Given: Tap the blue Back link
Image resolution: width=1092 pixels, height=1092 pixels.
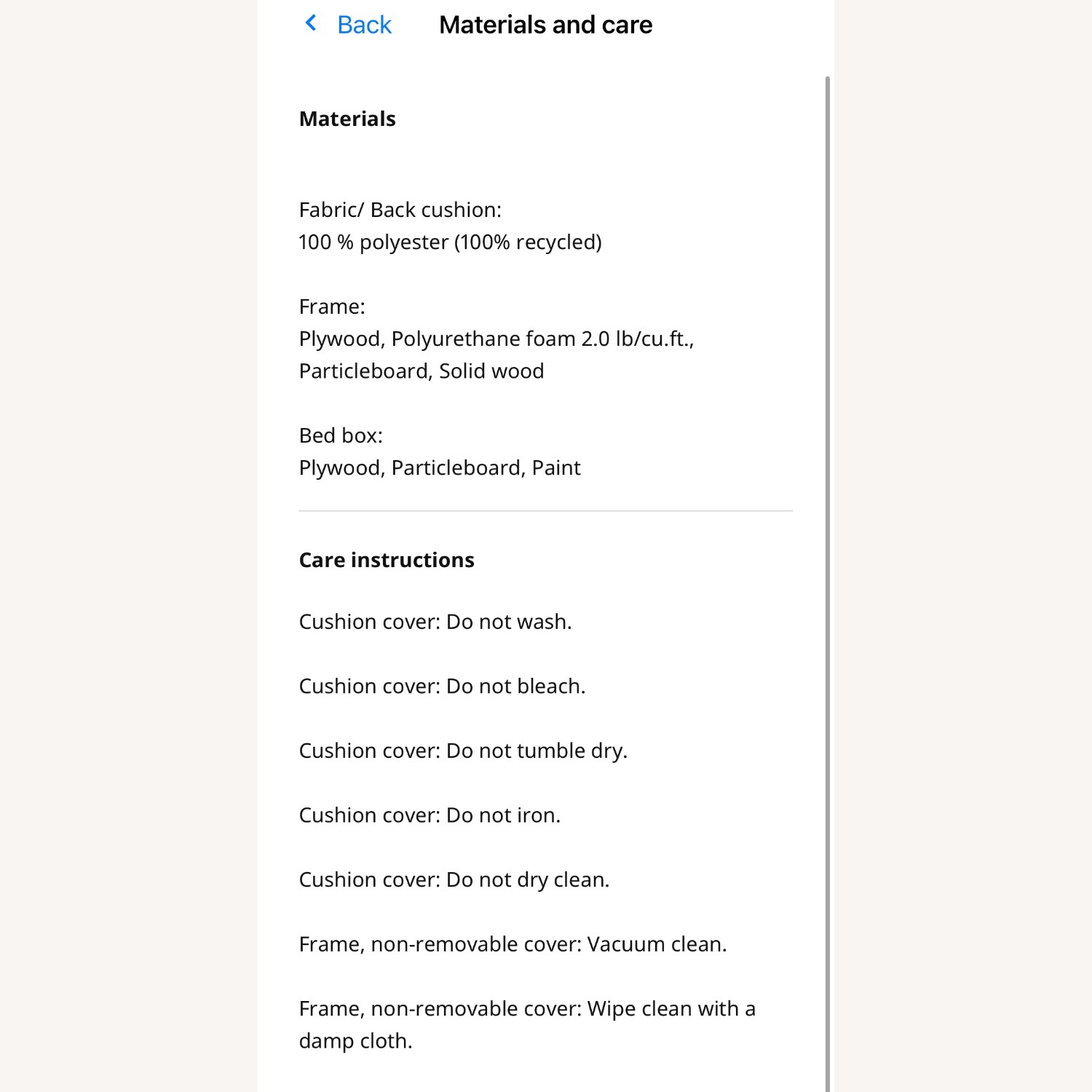Looking at the screenshot, I should pos(364,25).
